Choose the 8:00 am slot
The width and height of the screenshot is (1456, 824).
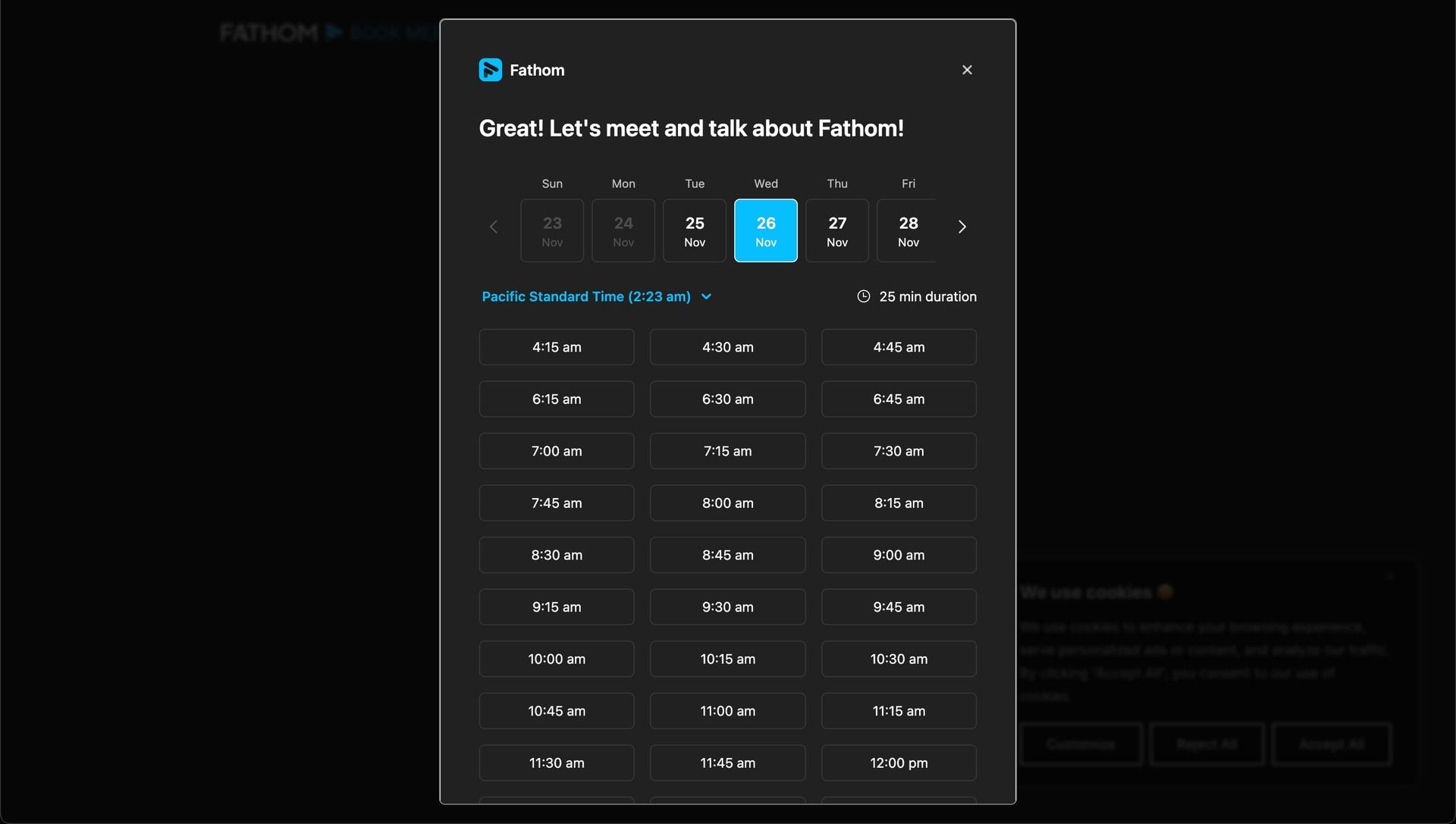click(727, 503)
